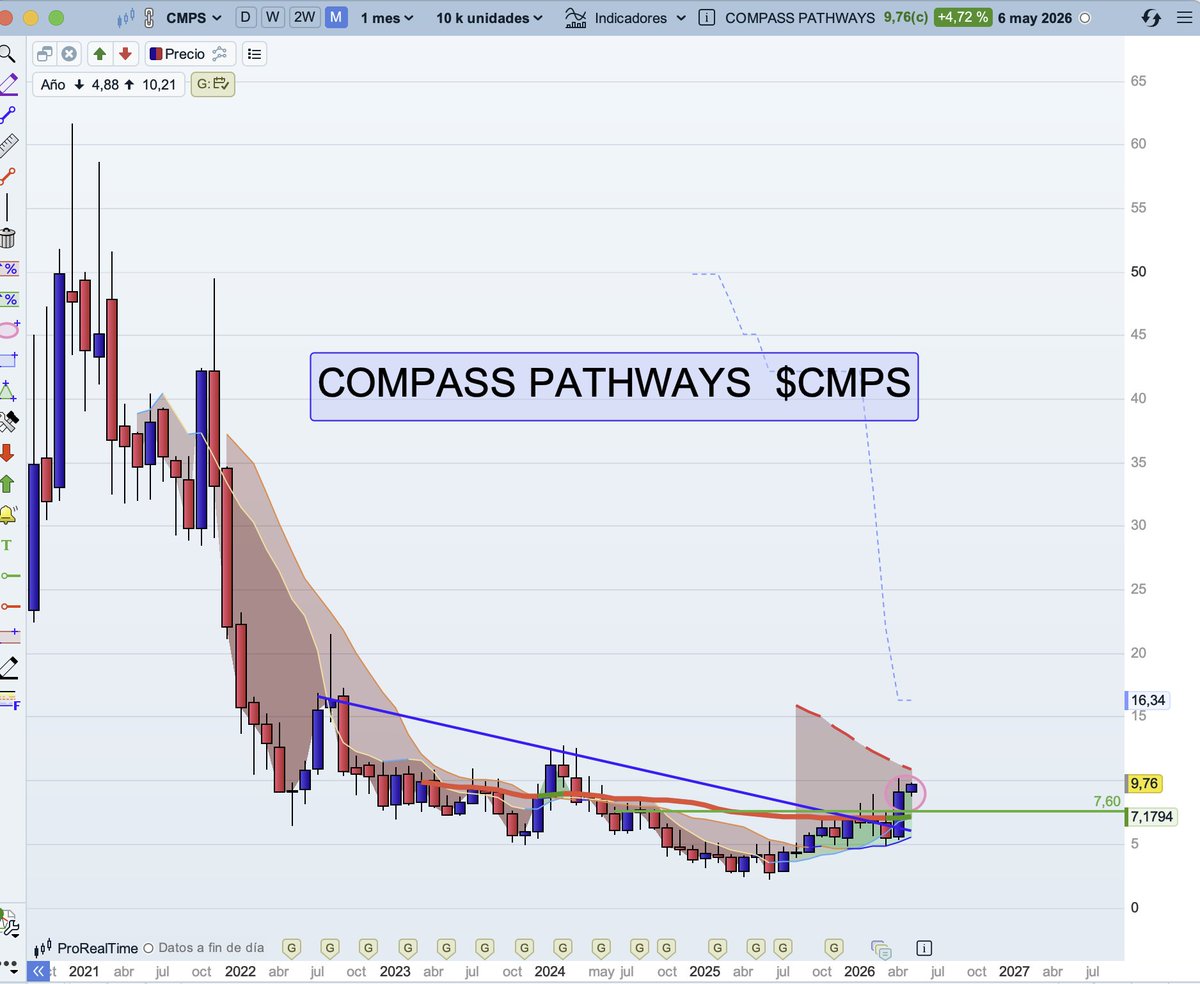This screenshot has height=984, width=1200.
Task: Click the up-down arrows sync icon top right
Action: pyautogui.click(x=1152, y=18)
